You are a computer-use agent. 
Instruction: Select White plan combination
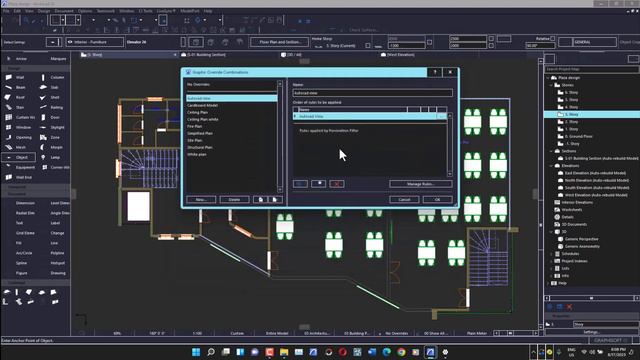pyautogui.click(x=197, y=154)
